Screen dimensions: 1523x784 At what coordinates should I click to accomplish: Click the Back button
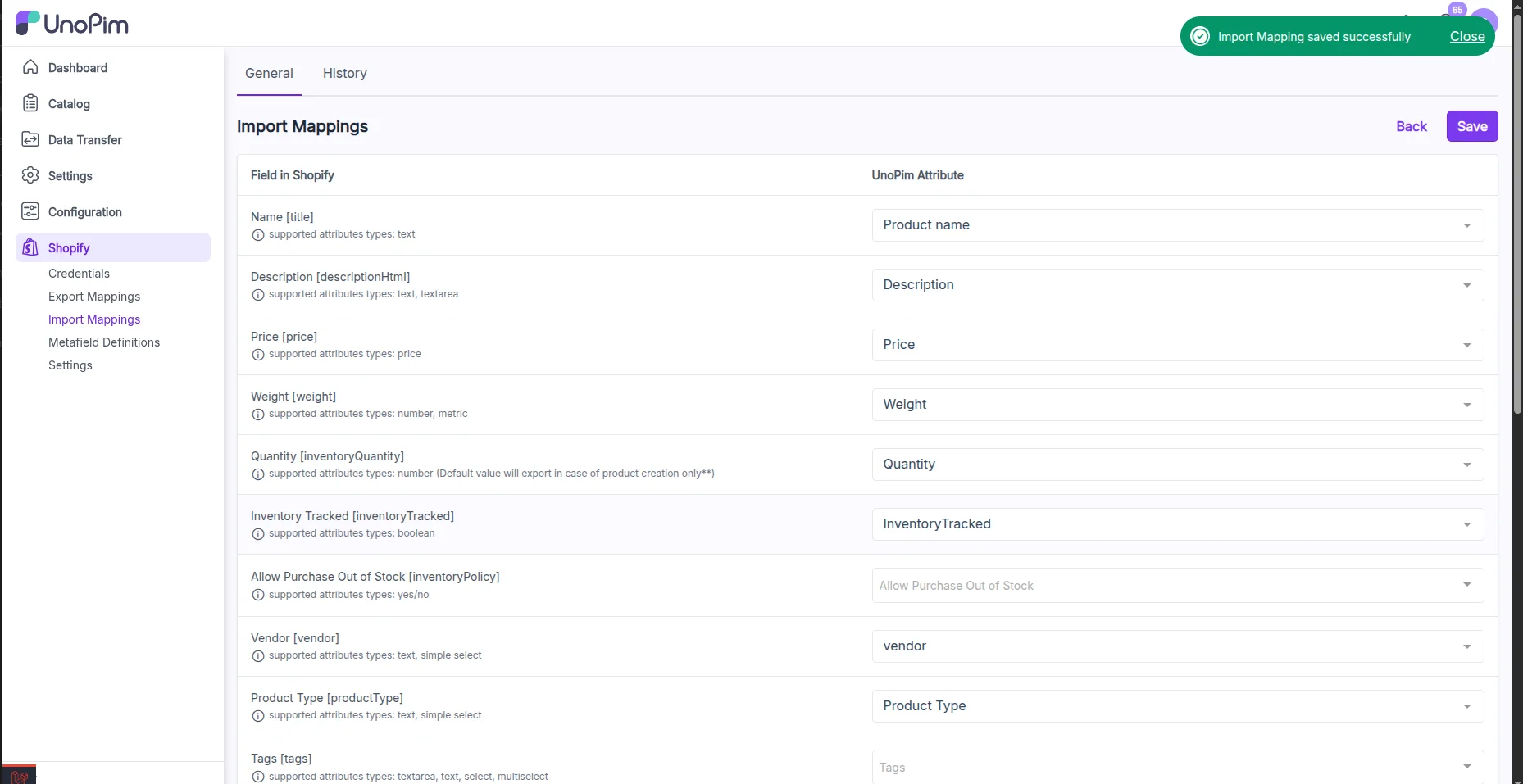[x=1411, y=126]
